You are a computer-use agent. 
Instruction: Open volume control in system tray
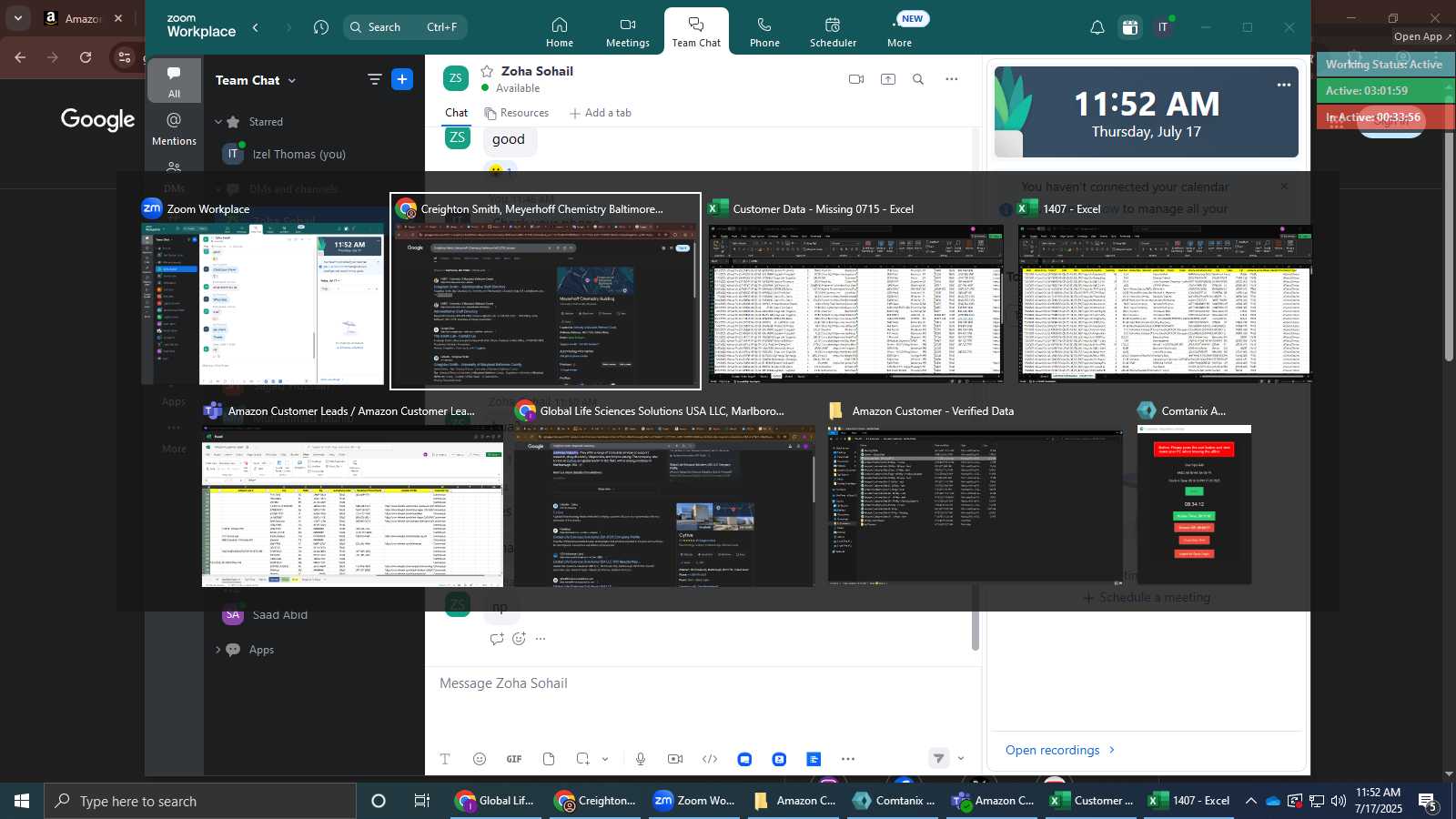point(1338,801)
